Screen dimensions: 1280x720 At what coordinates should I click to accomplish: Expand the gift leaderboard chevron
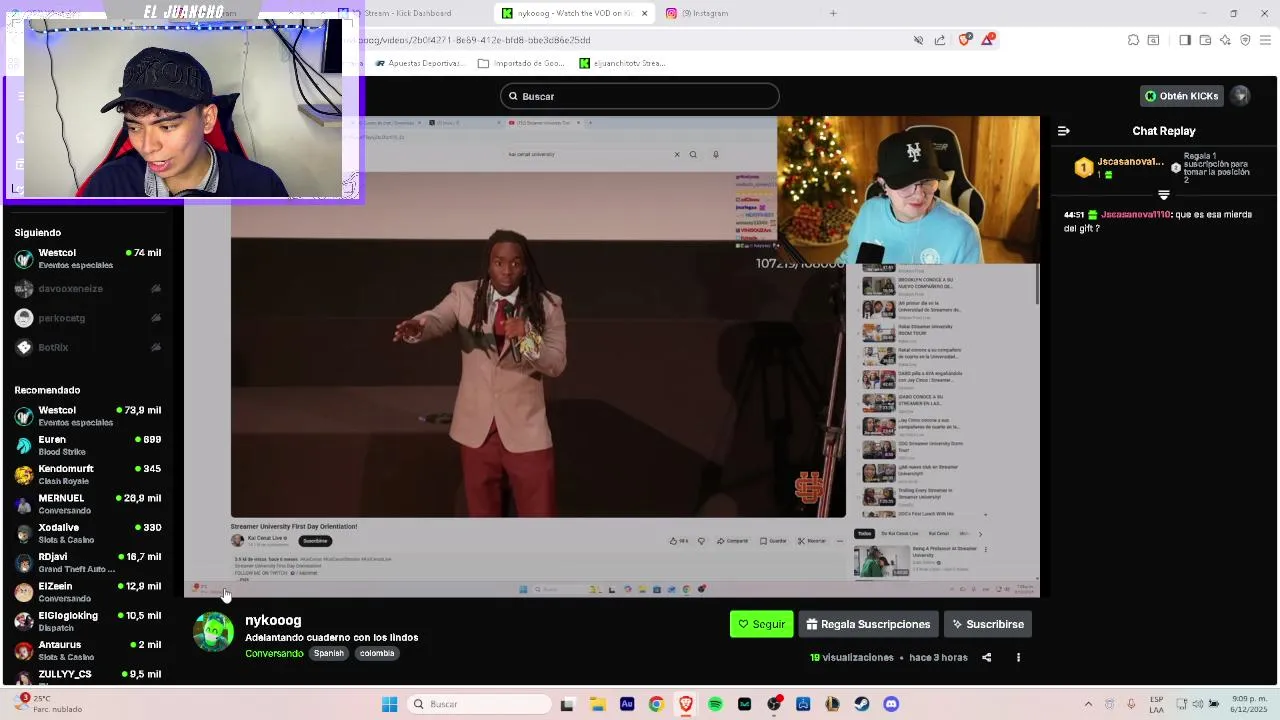click(x=1163, y=195)
